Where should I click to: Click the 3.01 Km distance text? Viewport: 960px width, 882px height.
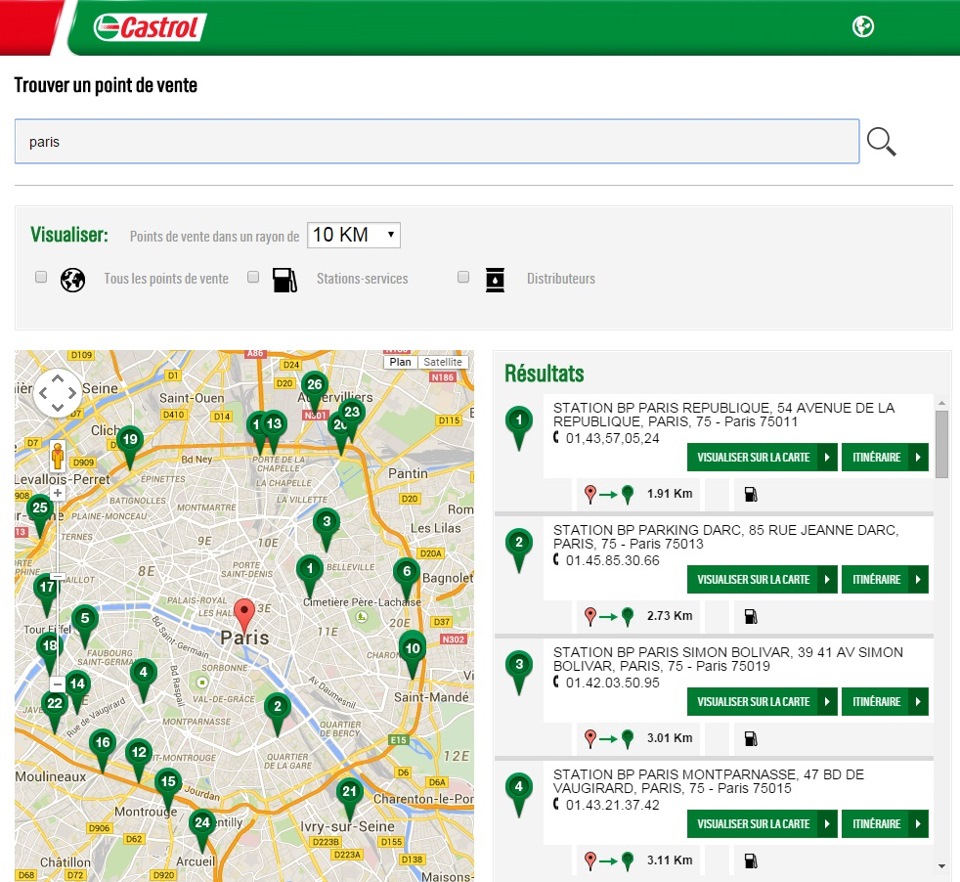[670, 738]
